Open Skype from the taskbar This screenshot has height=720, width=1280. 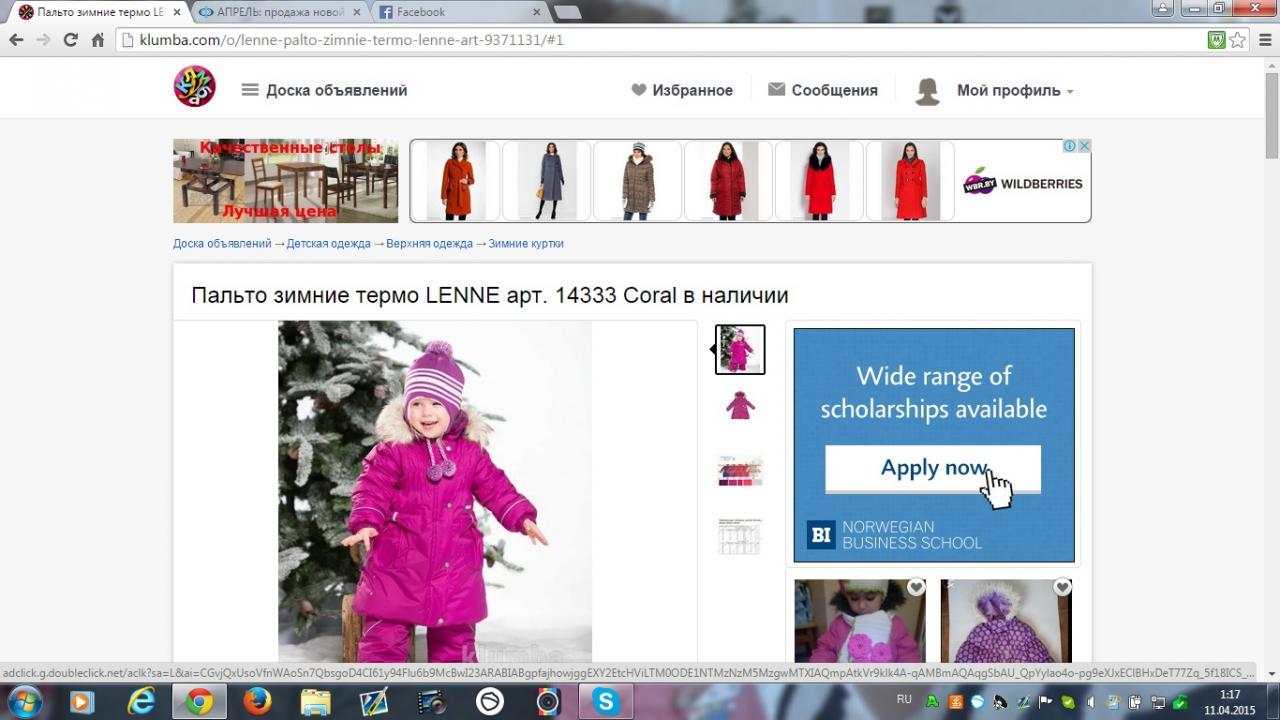pos(605,701)
